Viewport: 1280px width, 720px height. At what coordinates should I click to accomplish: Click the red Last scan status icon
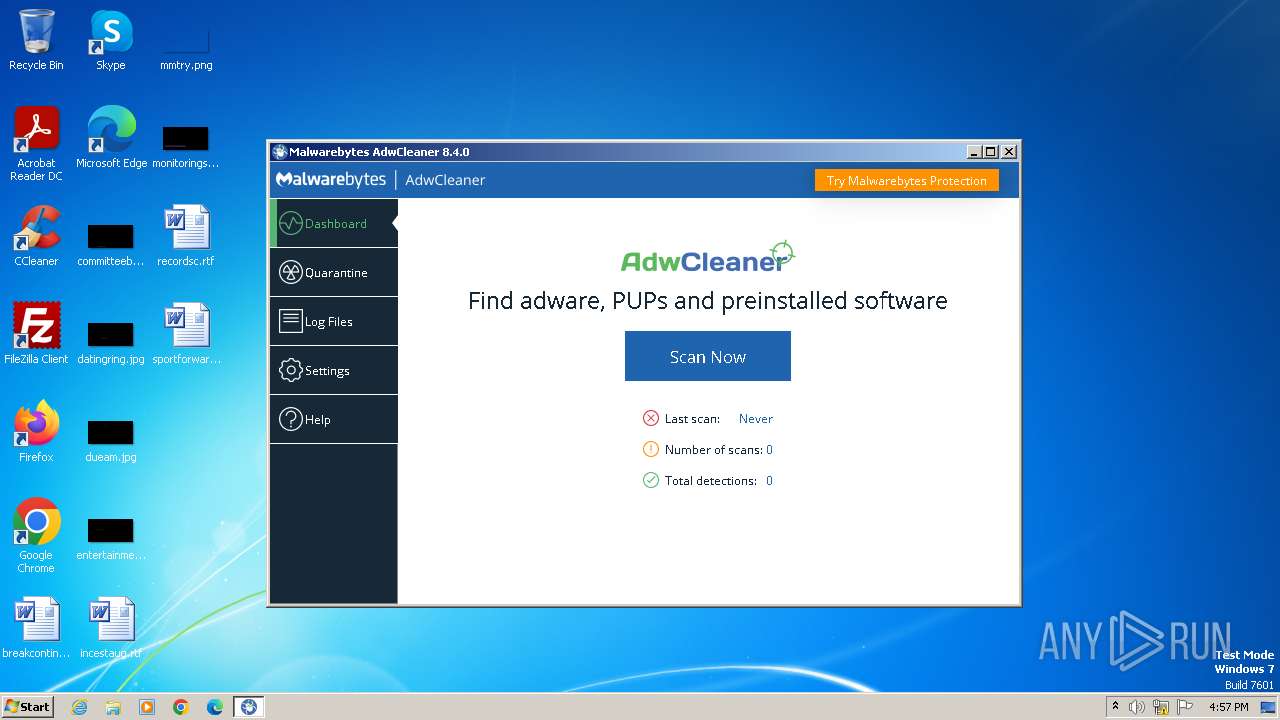click(651, 418)
